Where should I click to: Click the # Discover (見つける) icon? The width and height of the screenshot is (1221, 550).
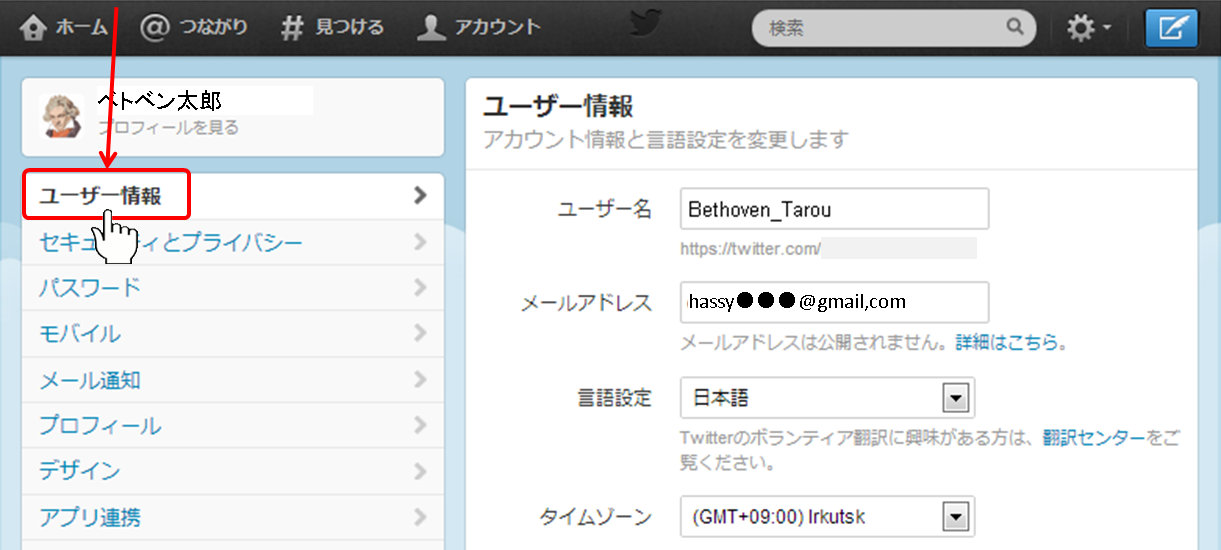(x=291, y=28)
